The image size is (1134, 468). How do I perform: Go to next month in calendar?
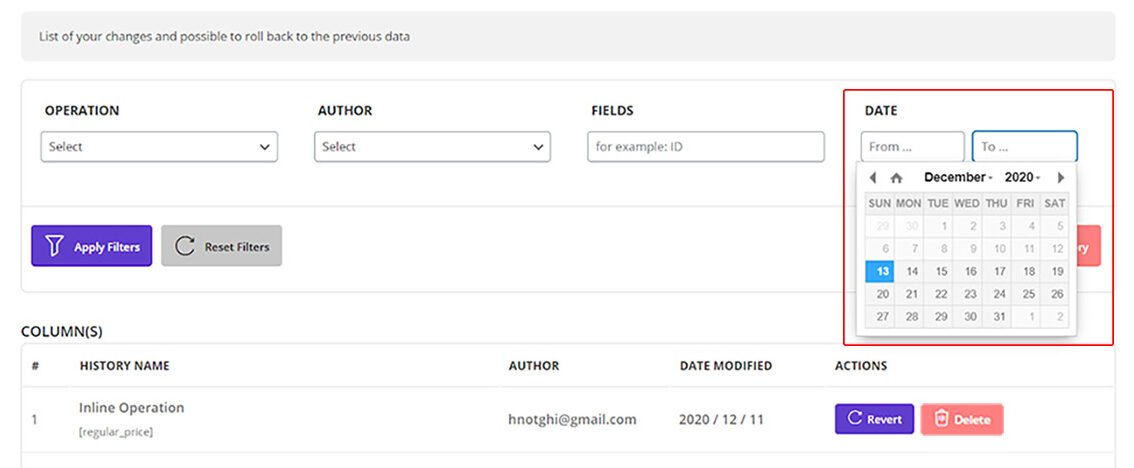click(x=1061, y=178)
